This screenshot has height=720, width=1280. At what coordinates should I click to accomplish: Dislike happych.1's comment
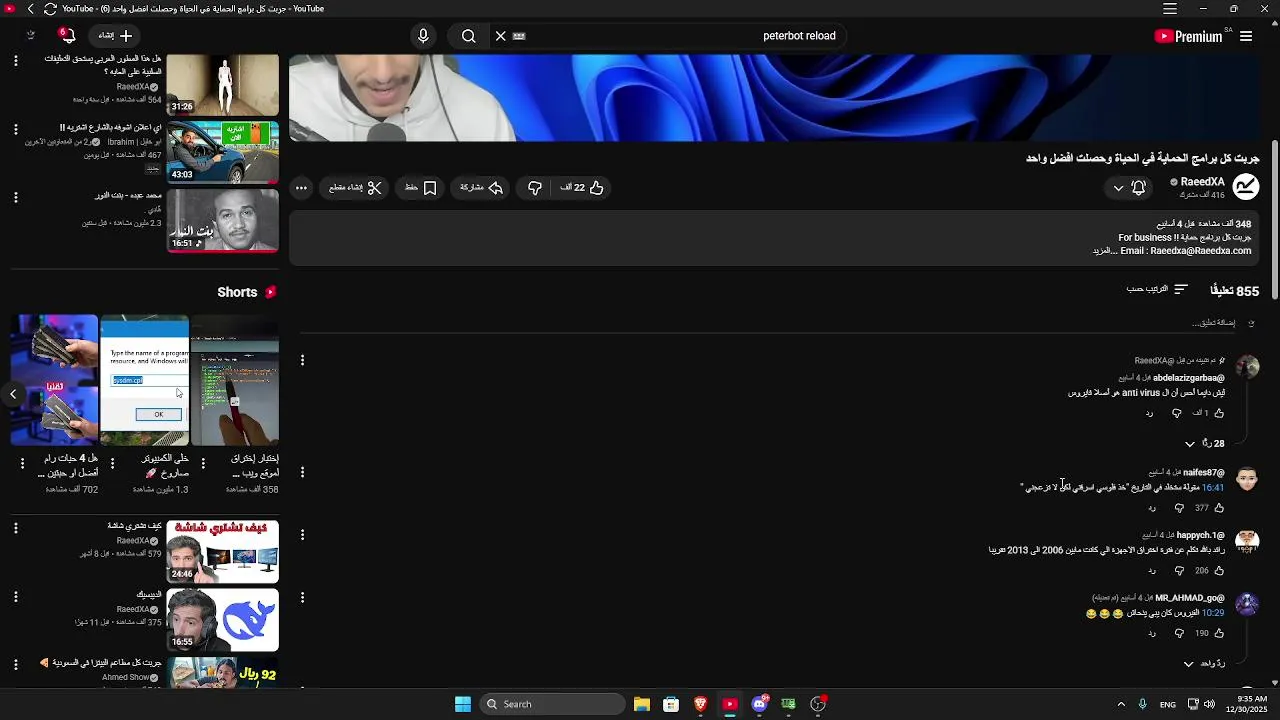click(1179, 571)
